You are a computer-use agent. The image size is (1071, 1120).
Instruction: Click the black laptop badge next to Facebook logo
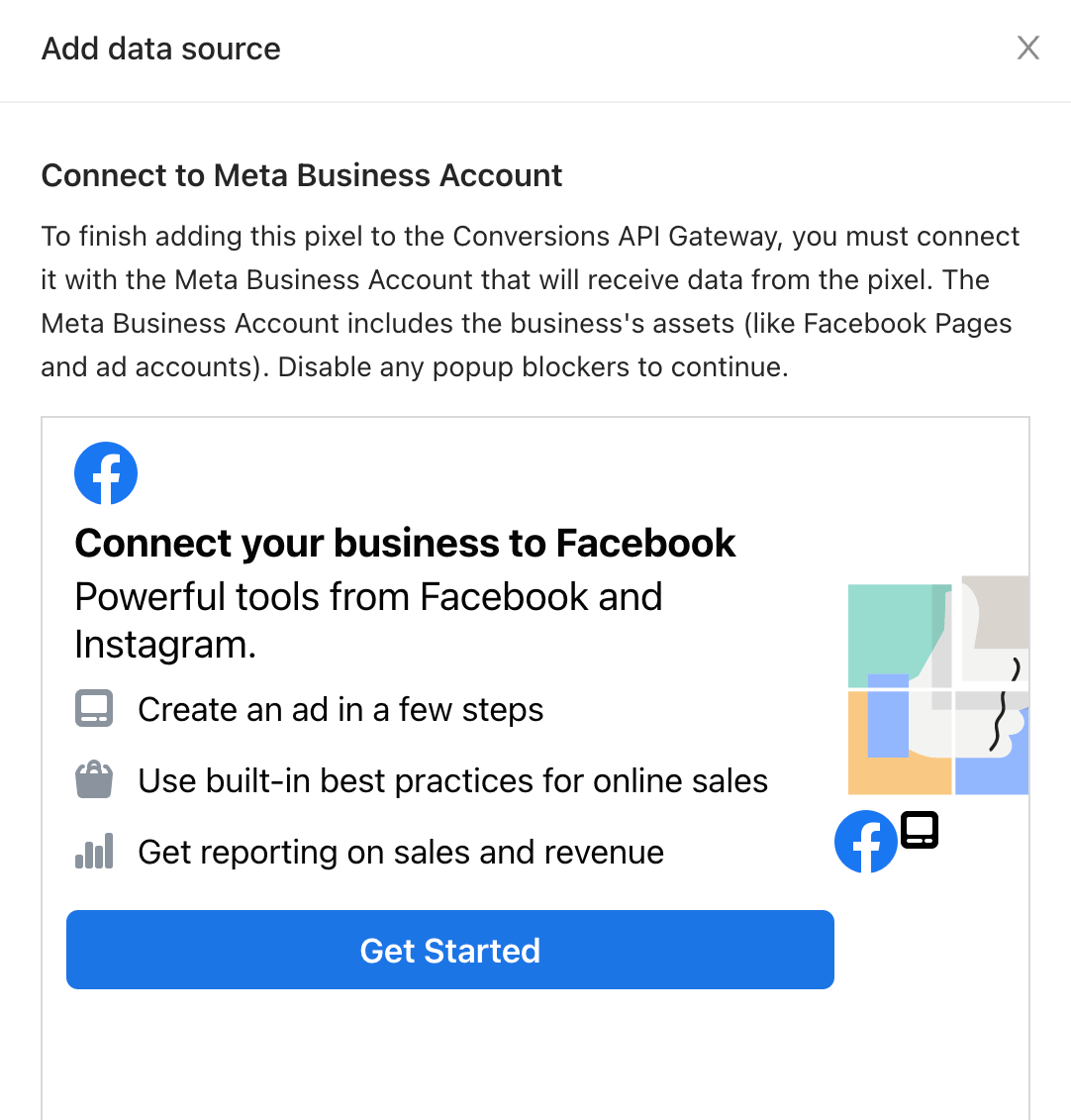click(919, 830)
